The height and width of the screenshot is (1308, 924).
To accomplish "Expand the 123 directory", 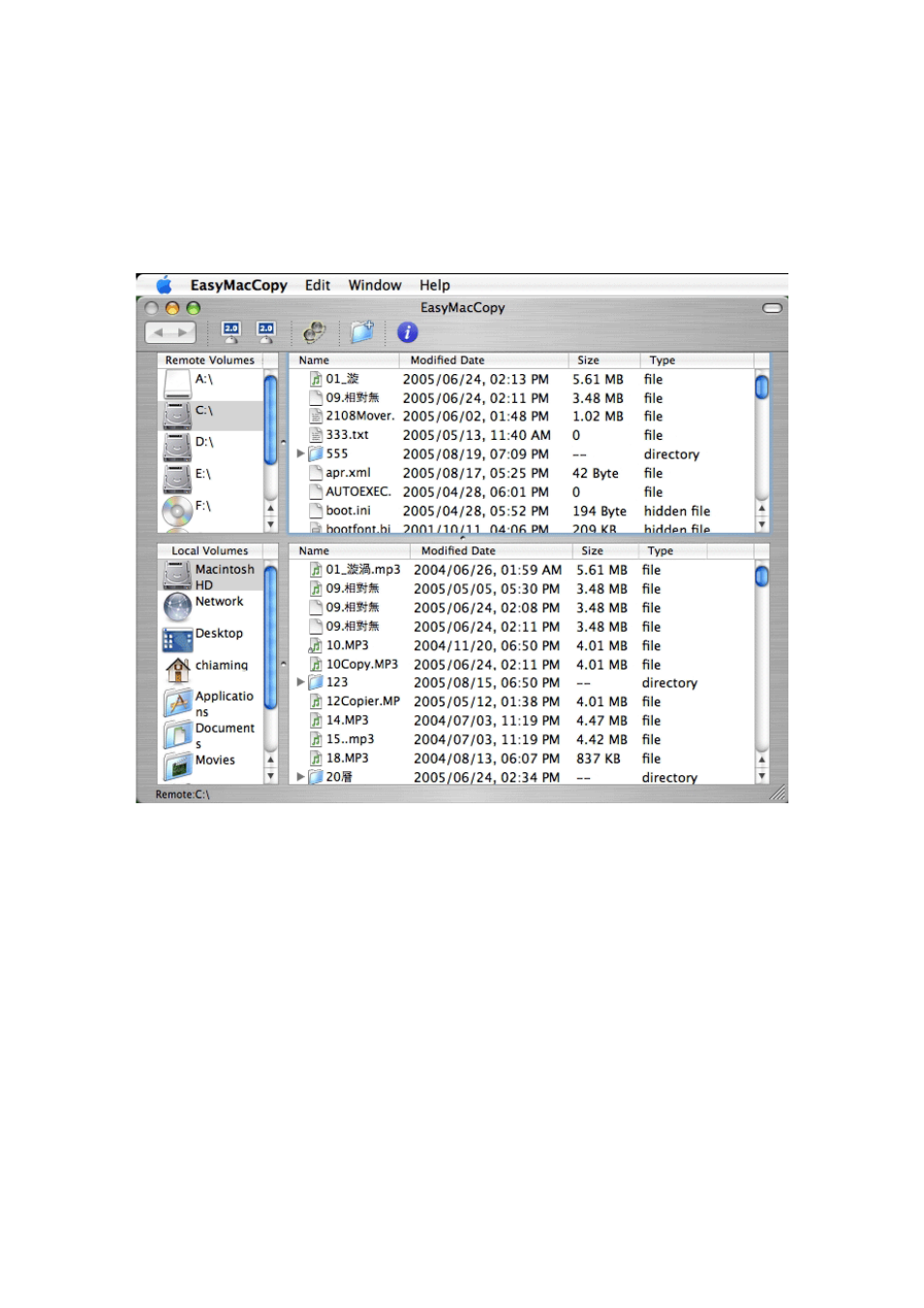I will (300, 682).
